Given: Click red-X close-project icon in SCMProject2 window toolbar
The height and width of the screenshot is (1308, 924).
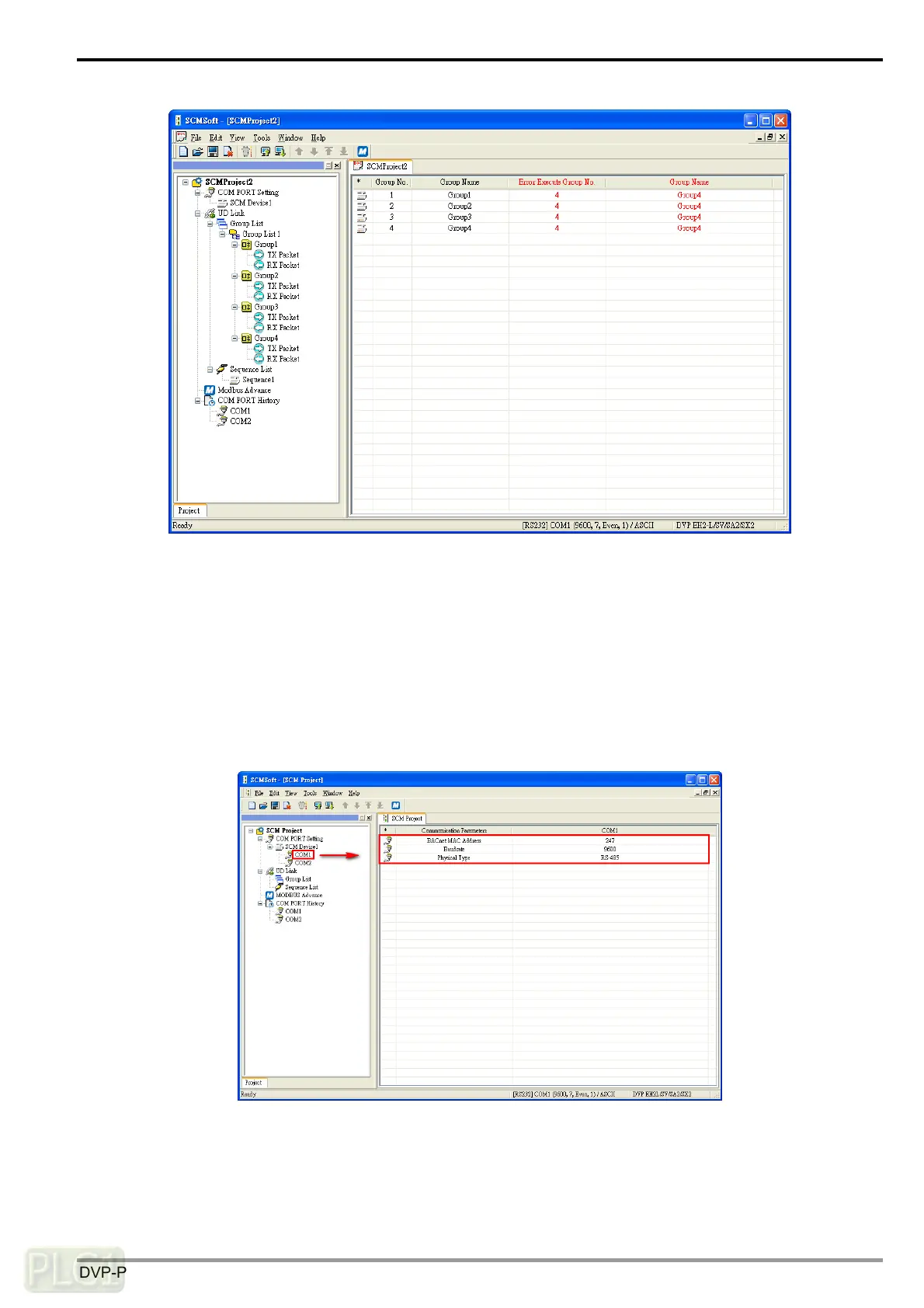Looking at the screenshot, I should coord(228,151).
